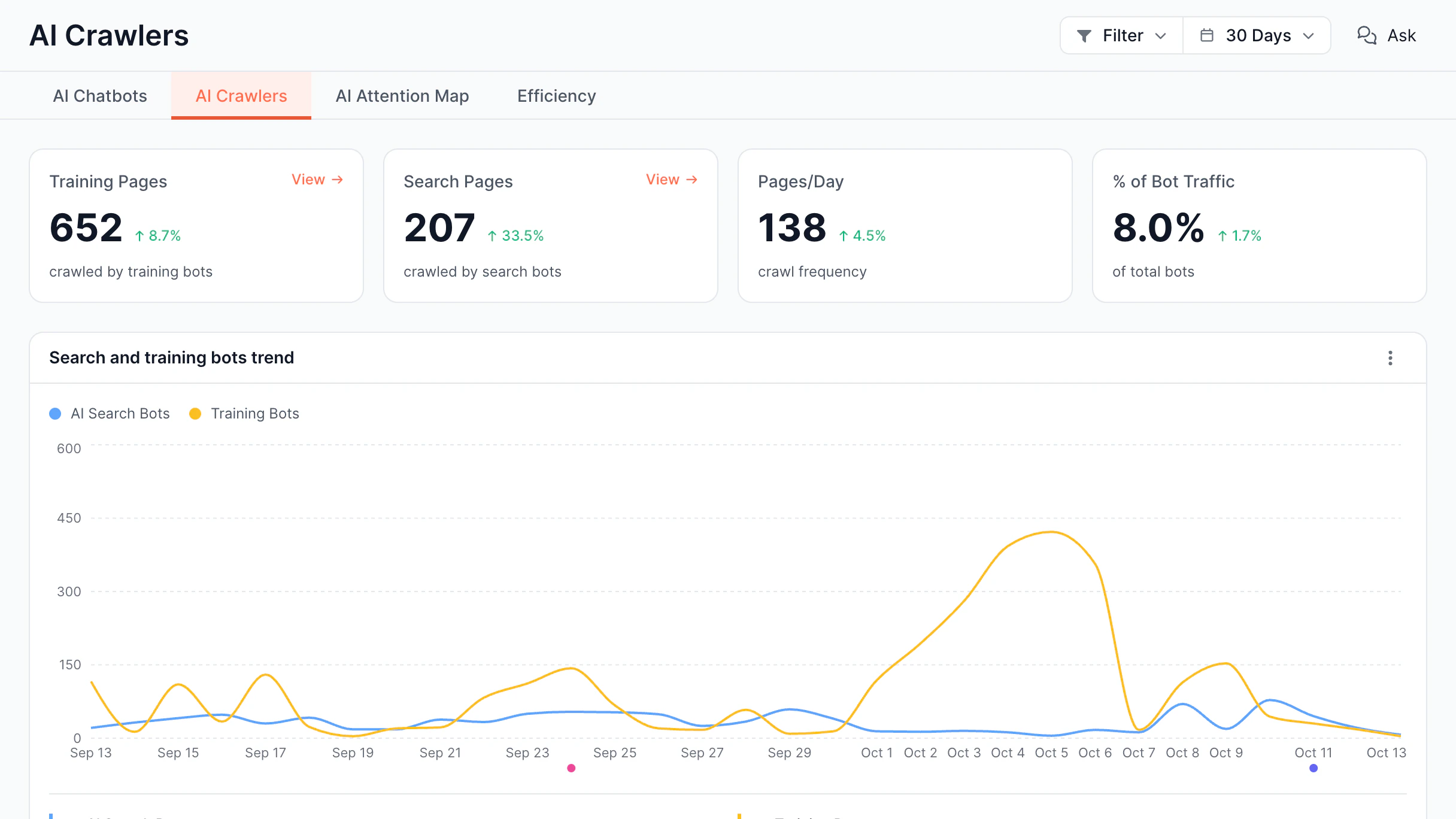Open the 30 Days date range dropdown
Image resolution: width=1456 pixels, height=819 pixels.
point(1257,35)
